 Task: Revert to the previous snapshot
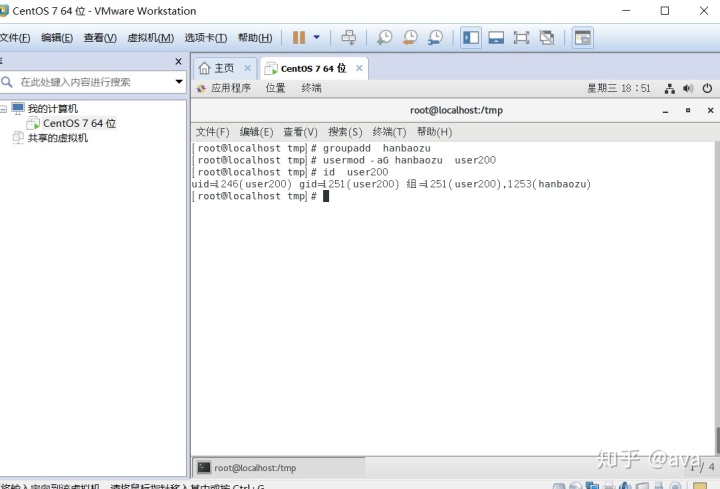(410, 37)
